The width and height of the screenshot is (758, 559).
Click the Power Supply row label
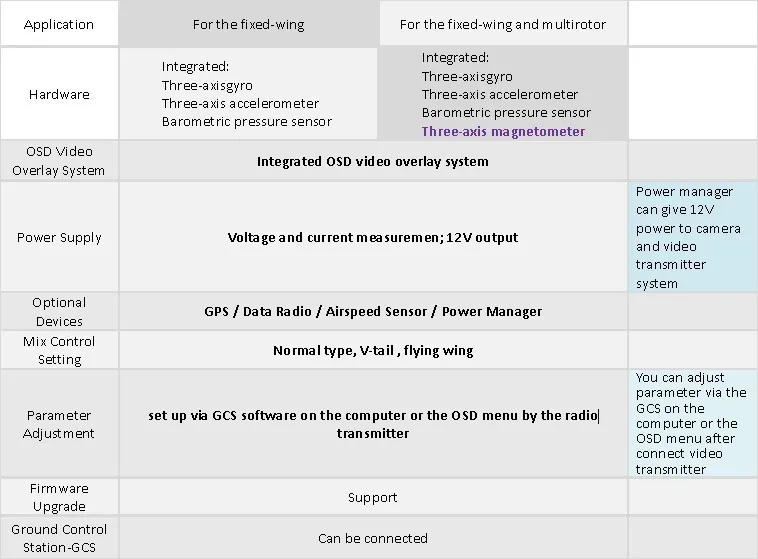click(59, 237)
